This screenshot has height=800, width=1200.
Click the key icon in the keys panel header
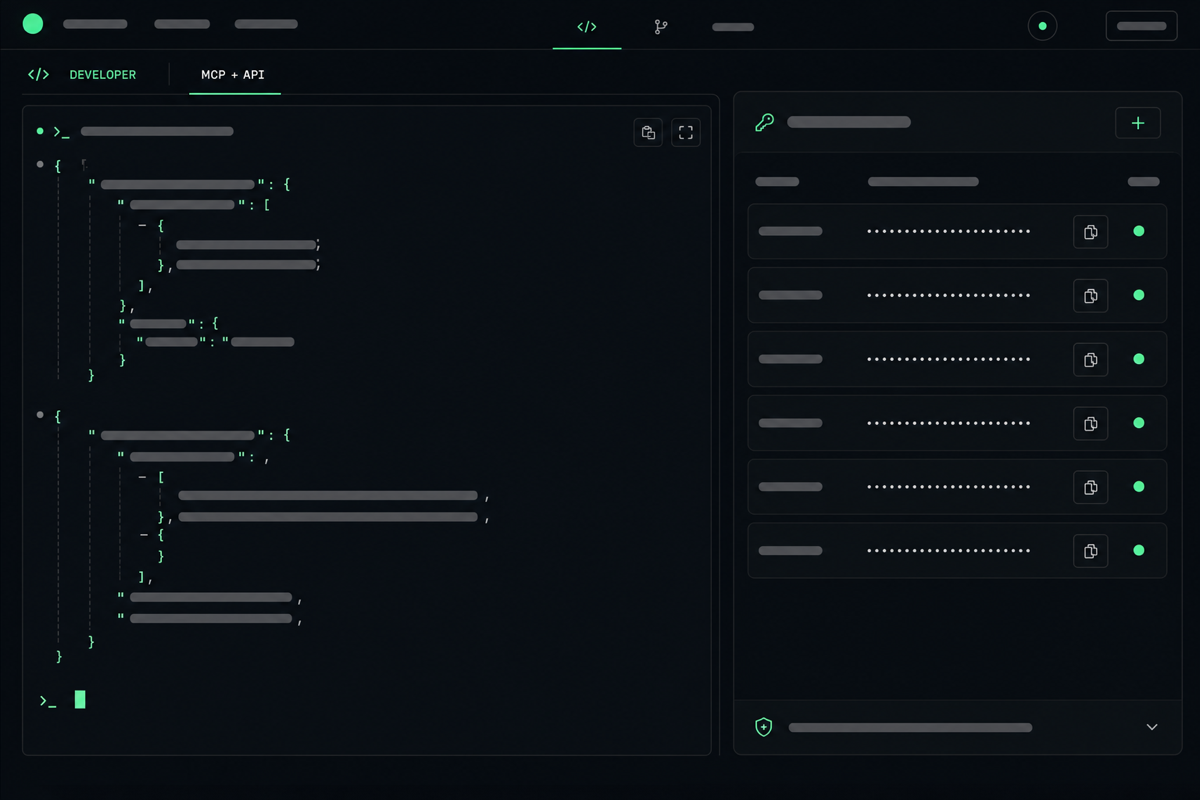[x=765, y=123]
